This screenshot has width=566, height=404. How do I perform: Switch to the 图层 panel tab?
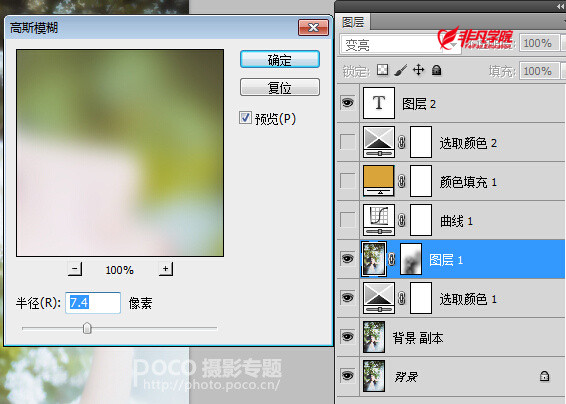pos(353,22)
